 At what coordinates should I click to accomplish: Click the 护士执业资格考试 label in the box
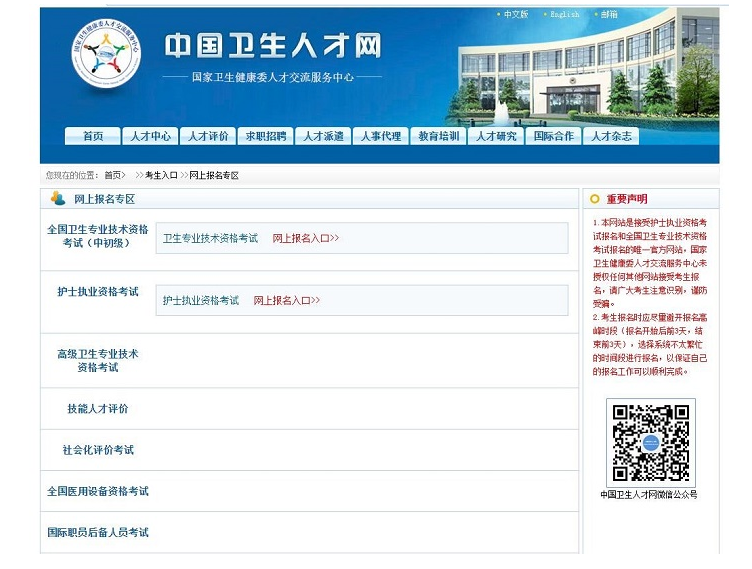click(x=200, y=300)
